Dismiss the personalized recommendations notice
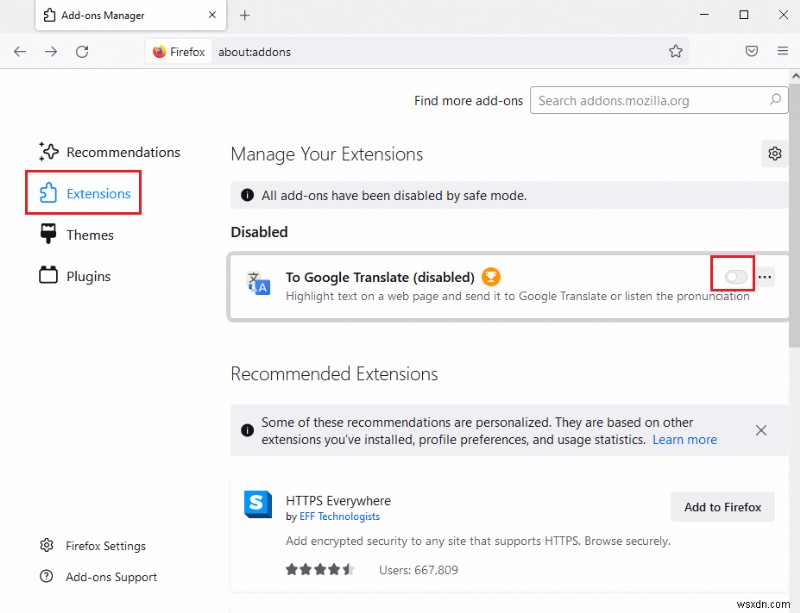The image size is (800, 613). click(761, 430)
